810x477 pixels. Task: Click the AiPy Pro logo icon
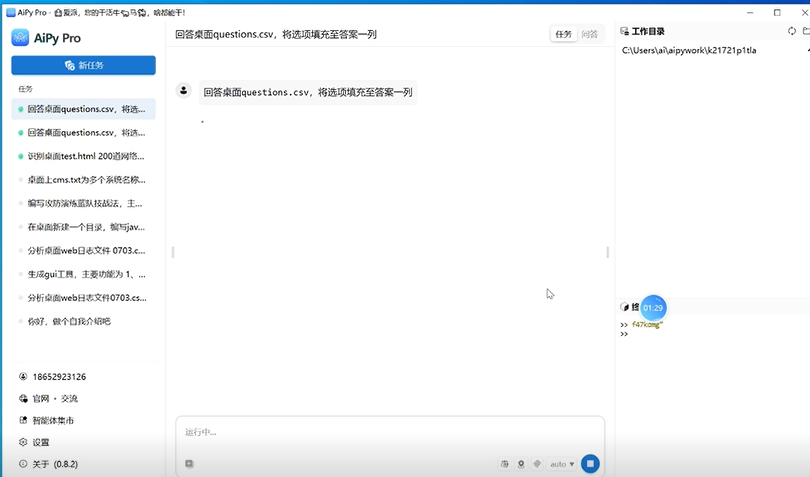[x=20, y=38]
